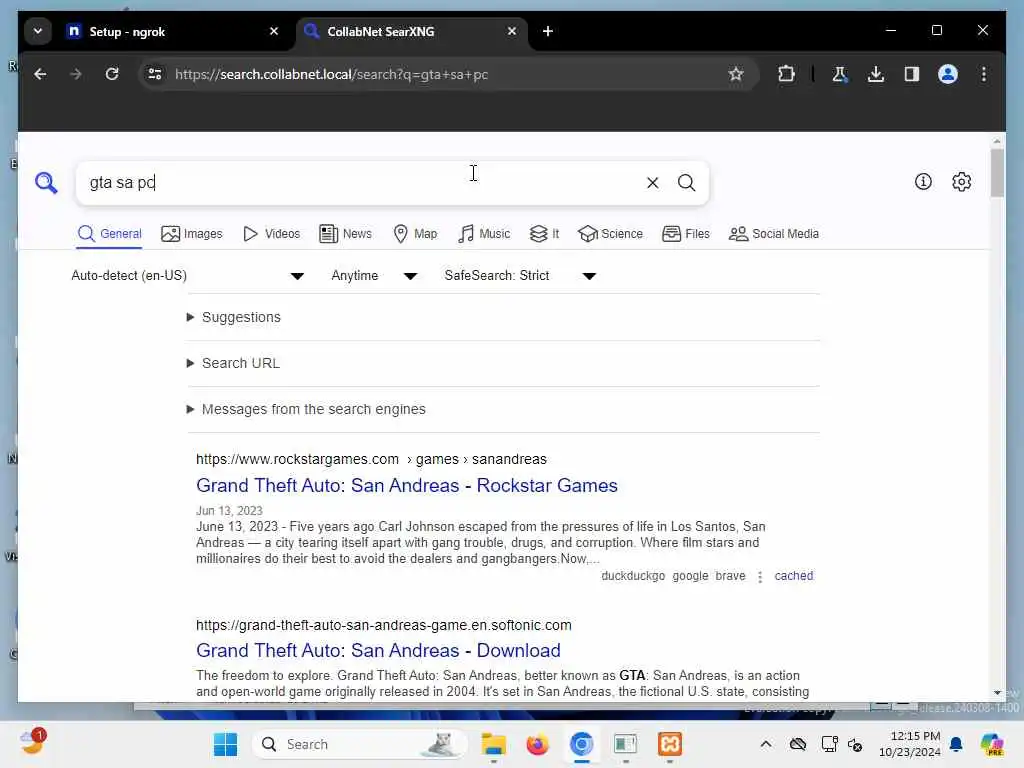Viewport: 1024px width, 768px height.
Task: Click the rockstargames.com result URL
Action: click(x=371, y=460)
